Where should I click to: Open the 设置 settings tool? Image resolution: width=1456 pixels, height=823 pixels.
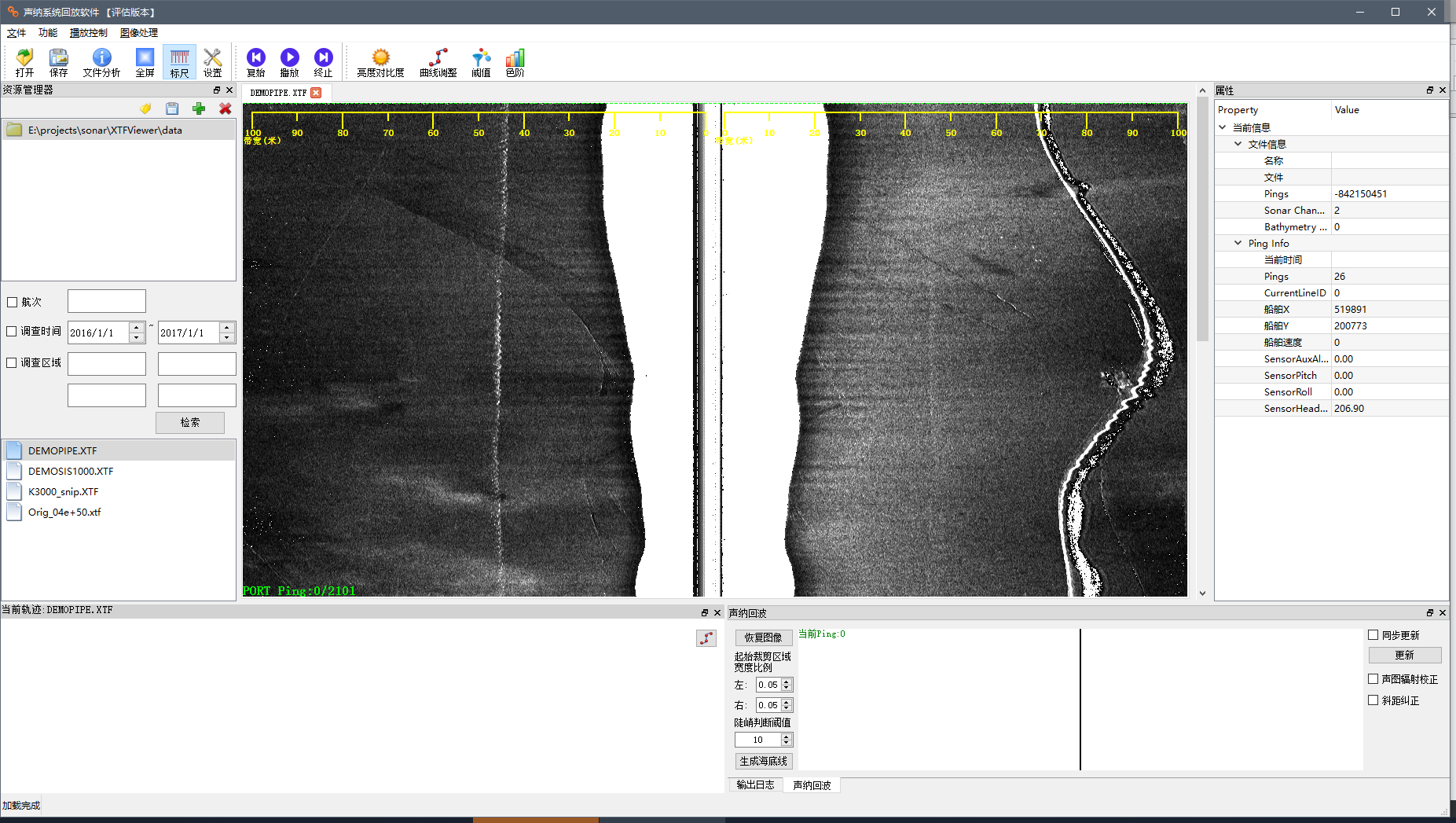point(212,62)
